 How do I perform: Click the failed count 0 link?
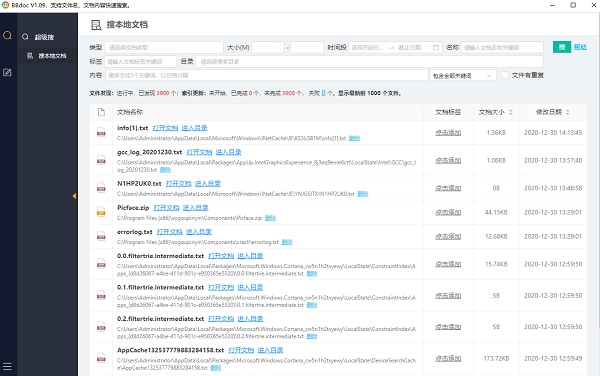[x=323, y=93]
